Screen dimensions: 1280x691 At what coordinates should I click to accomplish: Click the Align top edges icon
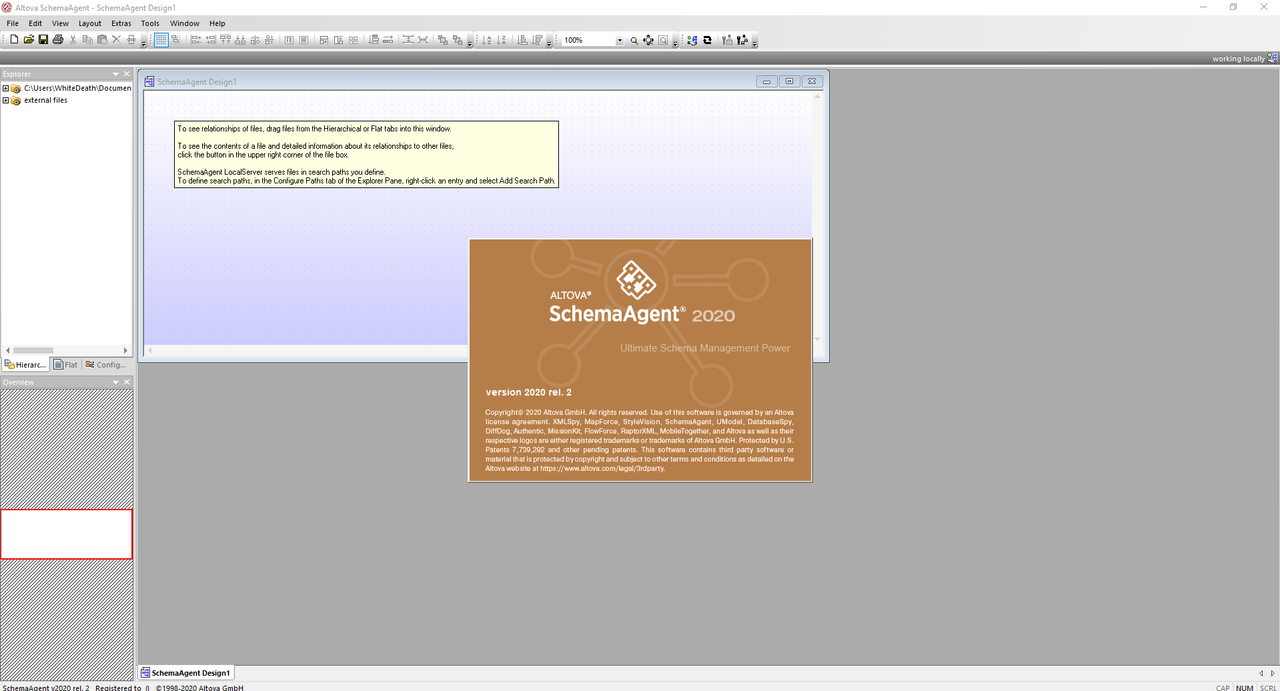click(x=225, y=40)
